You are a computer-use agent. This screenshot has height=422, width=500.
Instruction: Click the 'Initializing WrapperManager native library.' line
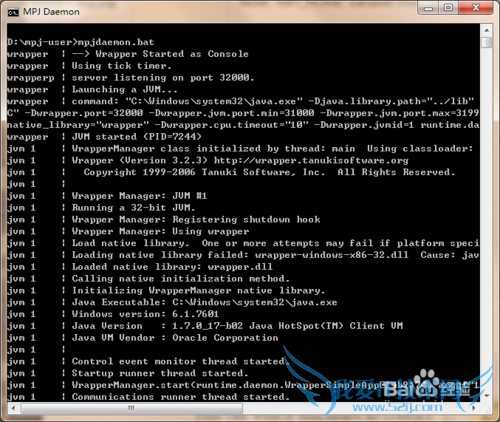[x=198, y=291]
